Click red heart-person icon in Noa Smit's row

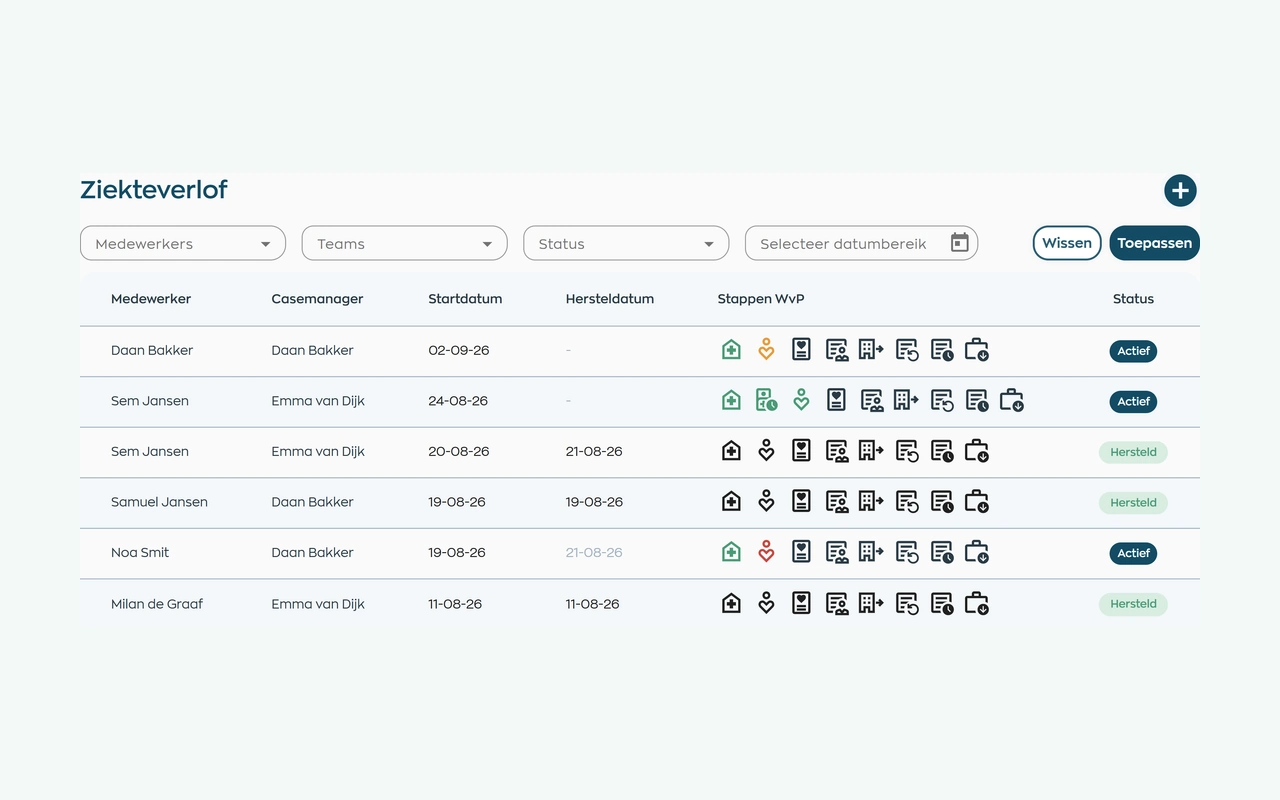click(x=766, y=552)
